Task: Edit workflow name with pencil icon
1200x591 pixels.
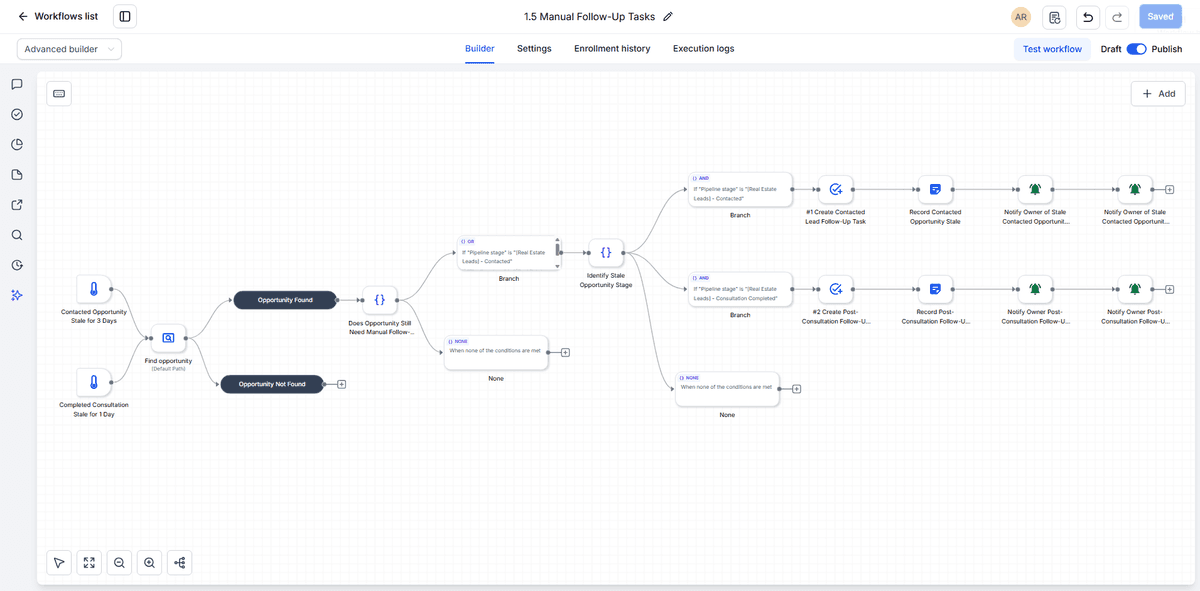Action: point(668,16)
